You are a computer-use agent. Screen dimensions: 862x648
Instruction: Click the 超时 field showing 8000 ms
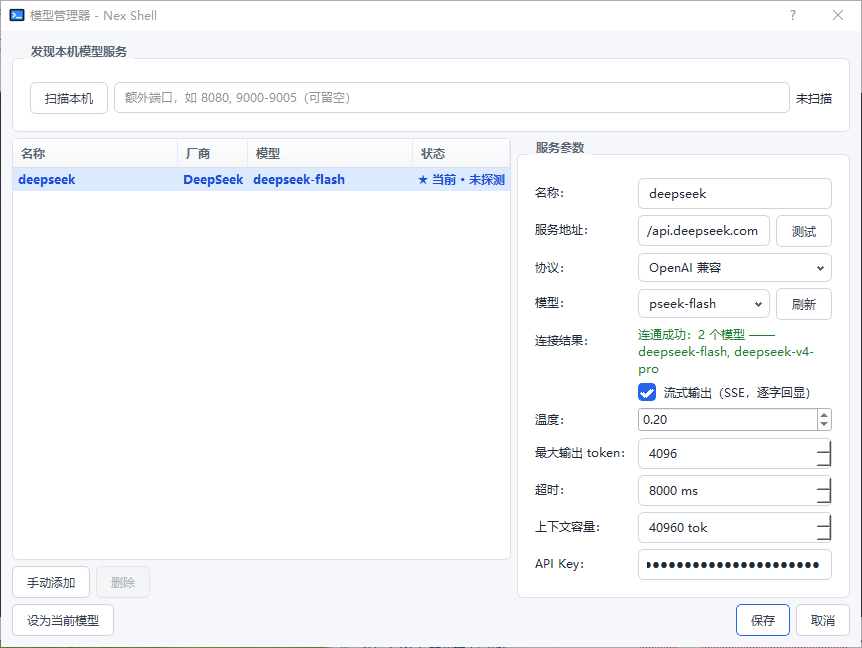point(734,490)
